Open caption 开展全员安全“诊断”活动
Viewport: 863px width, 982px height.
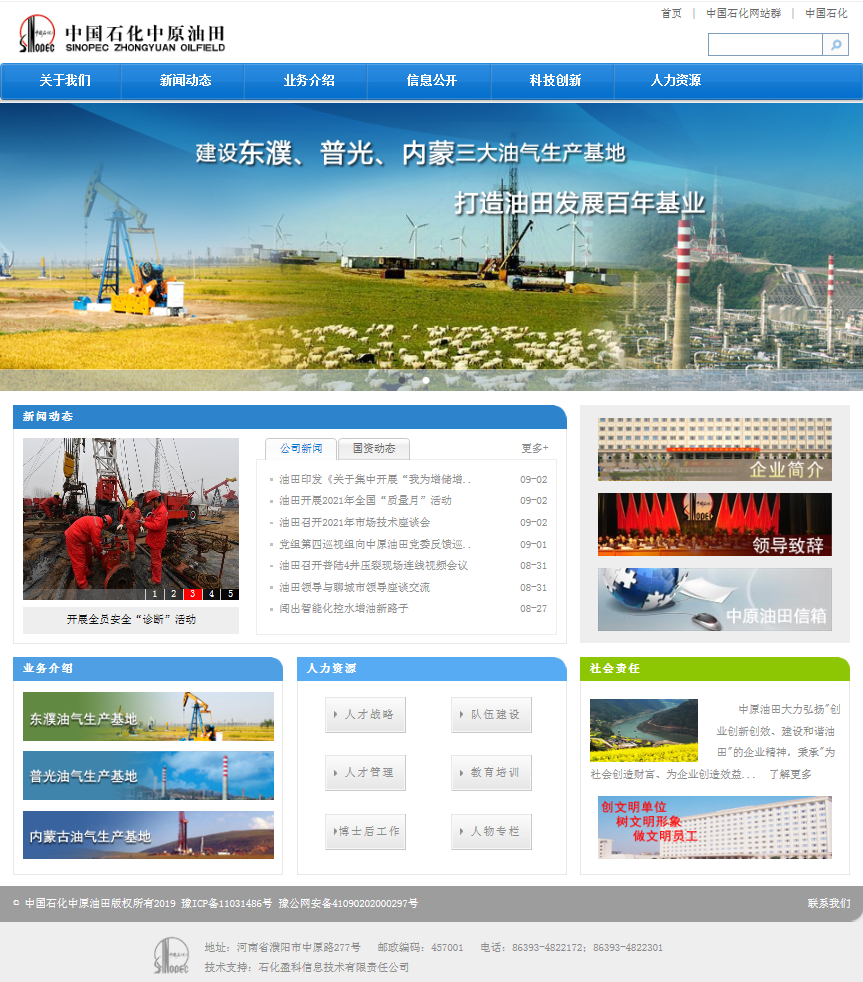131,619
